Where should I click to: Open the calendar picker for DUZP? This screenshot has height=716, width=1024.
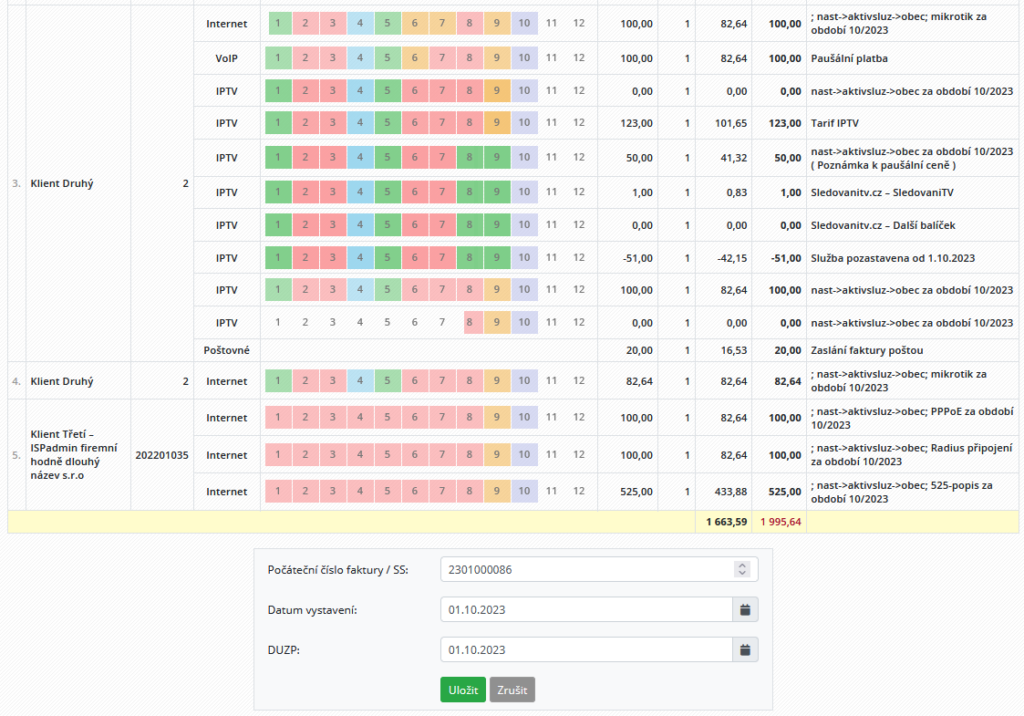click(x=746, y=649)
